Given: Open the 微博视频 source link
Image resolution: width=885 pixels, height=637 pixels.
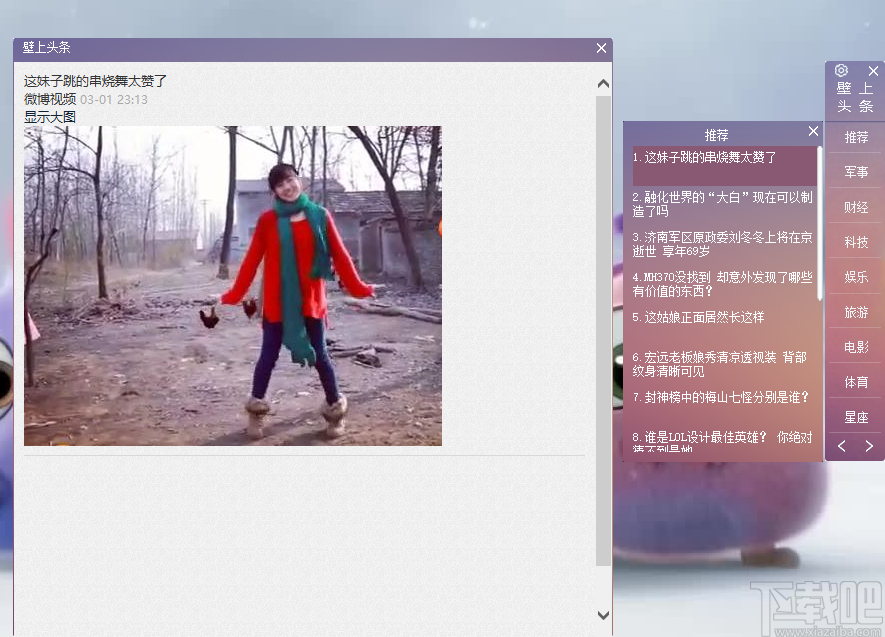Looking at the screenshot, I should 50,99.
